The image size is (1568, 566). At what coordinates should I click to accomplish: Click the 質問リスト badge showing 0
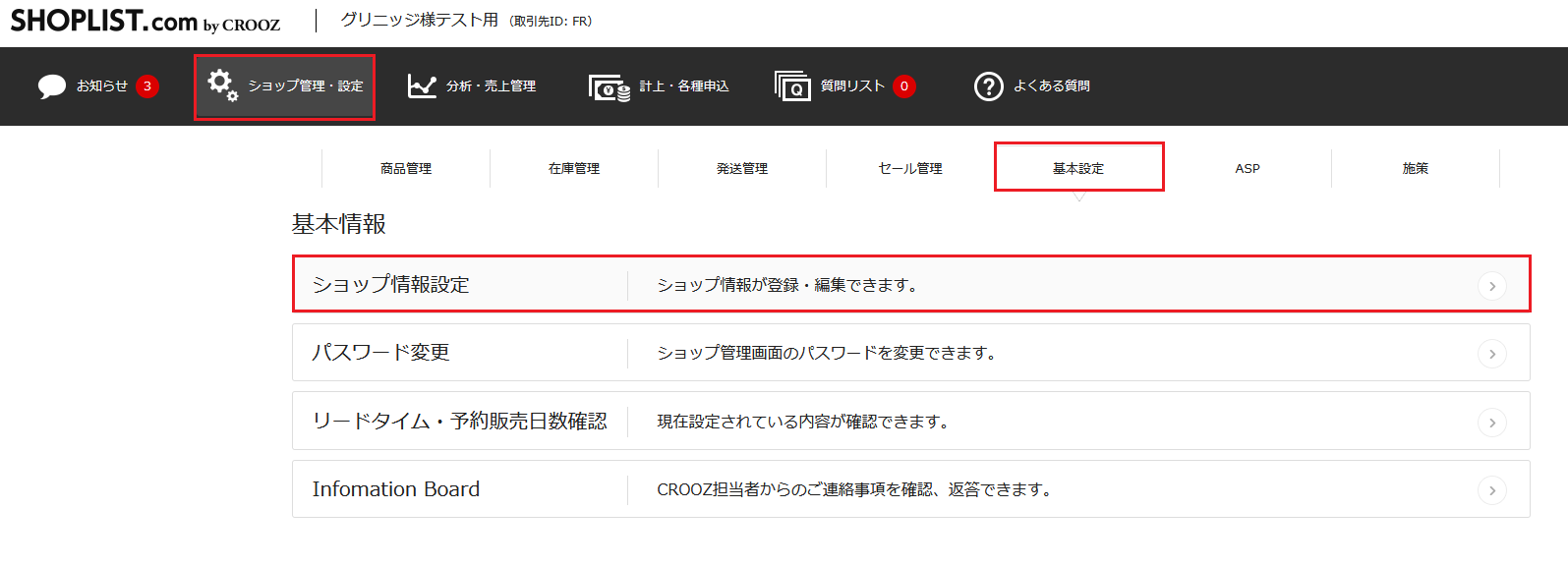[904, 86]
